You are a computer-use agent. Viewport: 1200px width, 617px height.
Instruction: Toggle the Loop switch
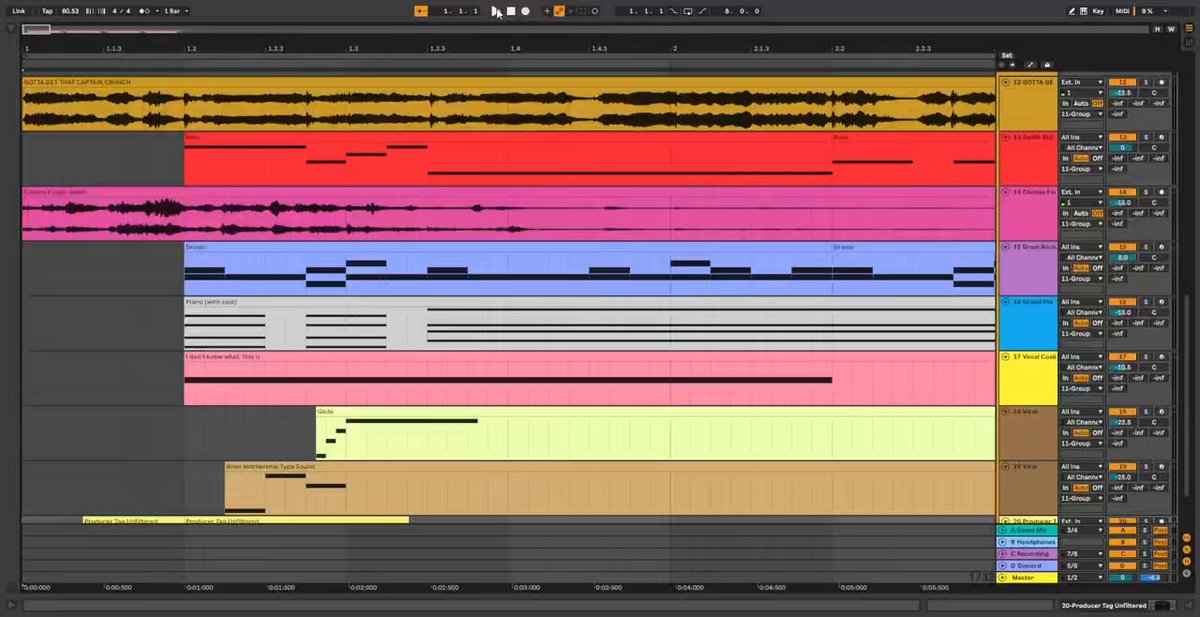[x=687, y=11]
